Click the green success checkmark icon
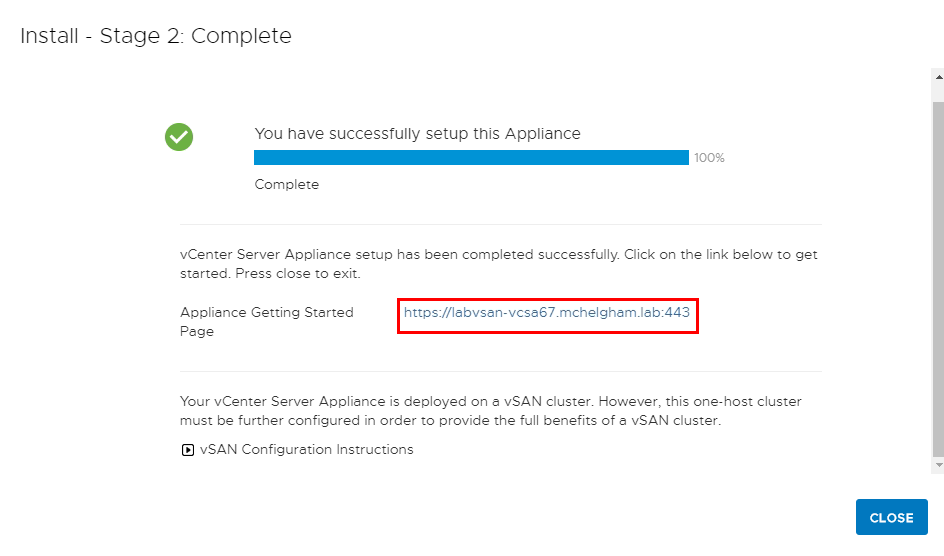This screenshot has height=556, width=944. coord(179,137)
